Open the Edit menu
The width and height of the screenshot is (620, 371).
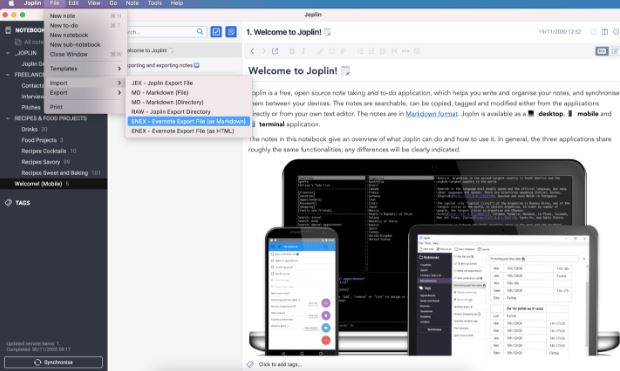(74, 3)
